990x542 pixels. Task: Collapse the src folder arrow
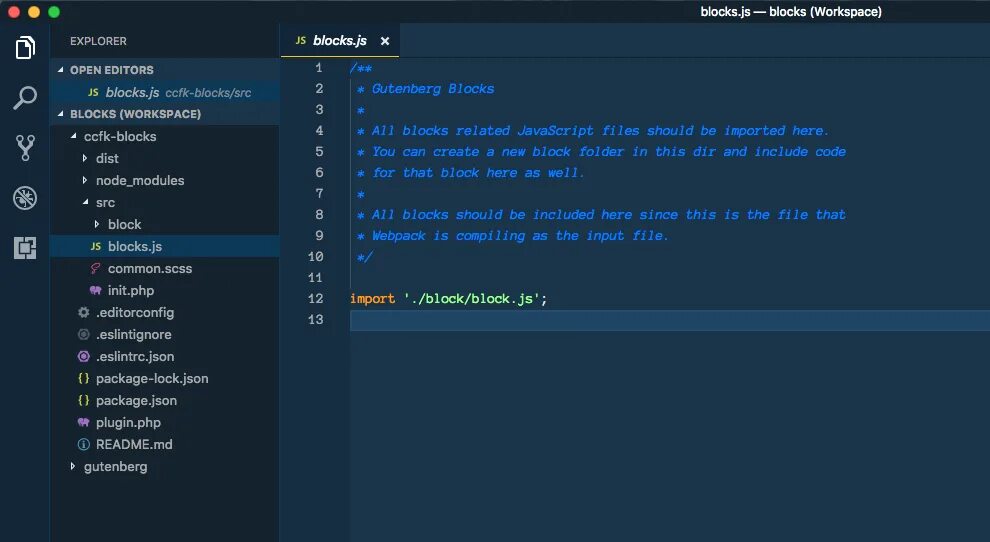tap(85, 202)
